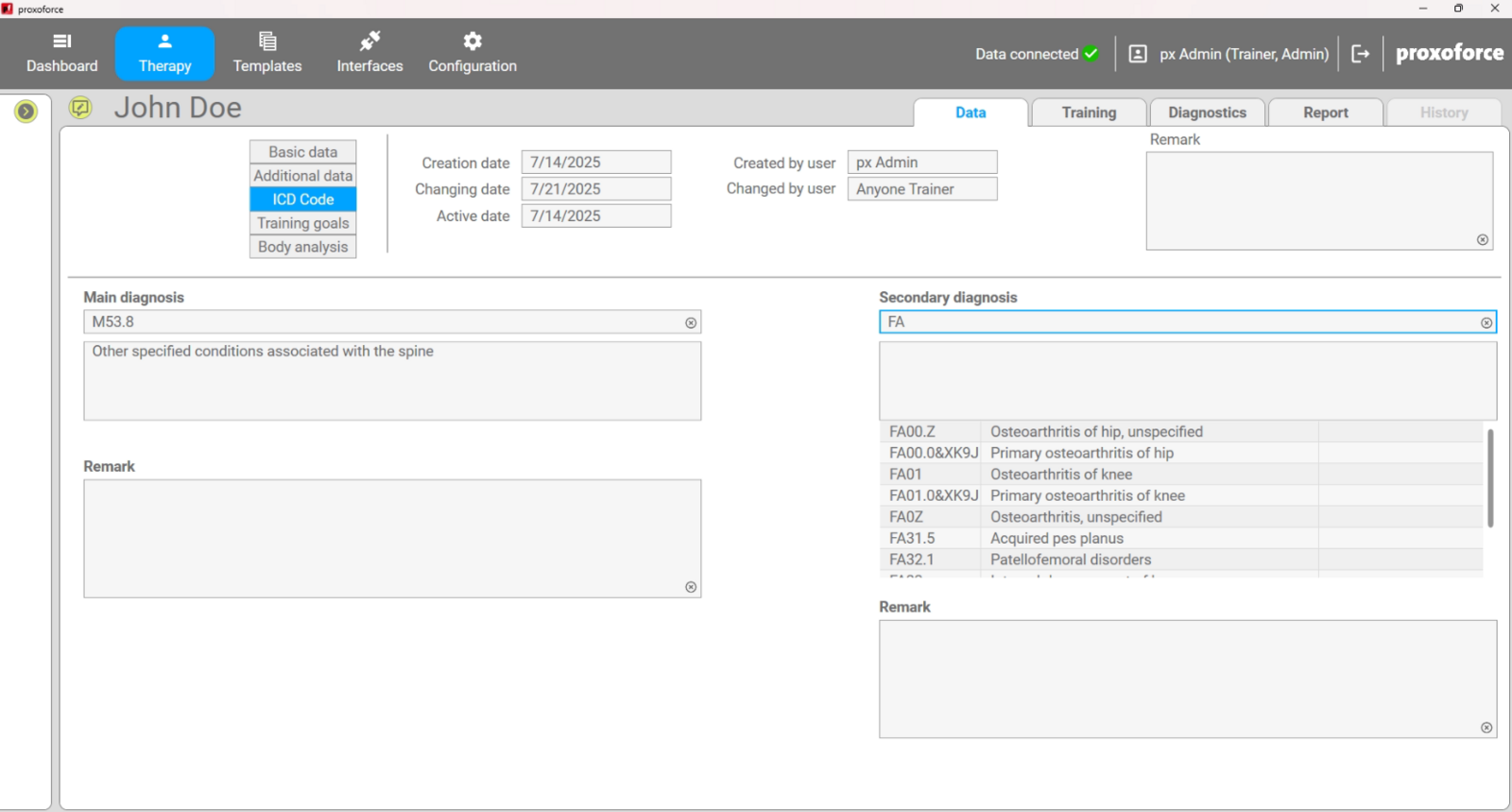1512x812 pixels.
Task: Open the Training goals section
Action: pos(303,223)
